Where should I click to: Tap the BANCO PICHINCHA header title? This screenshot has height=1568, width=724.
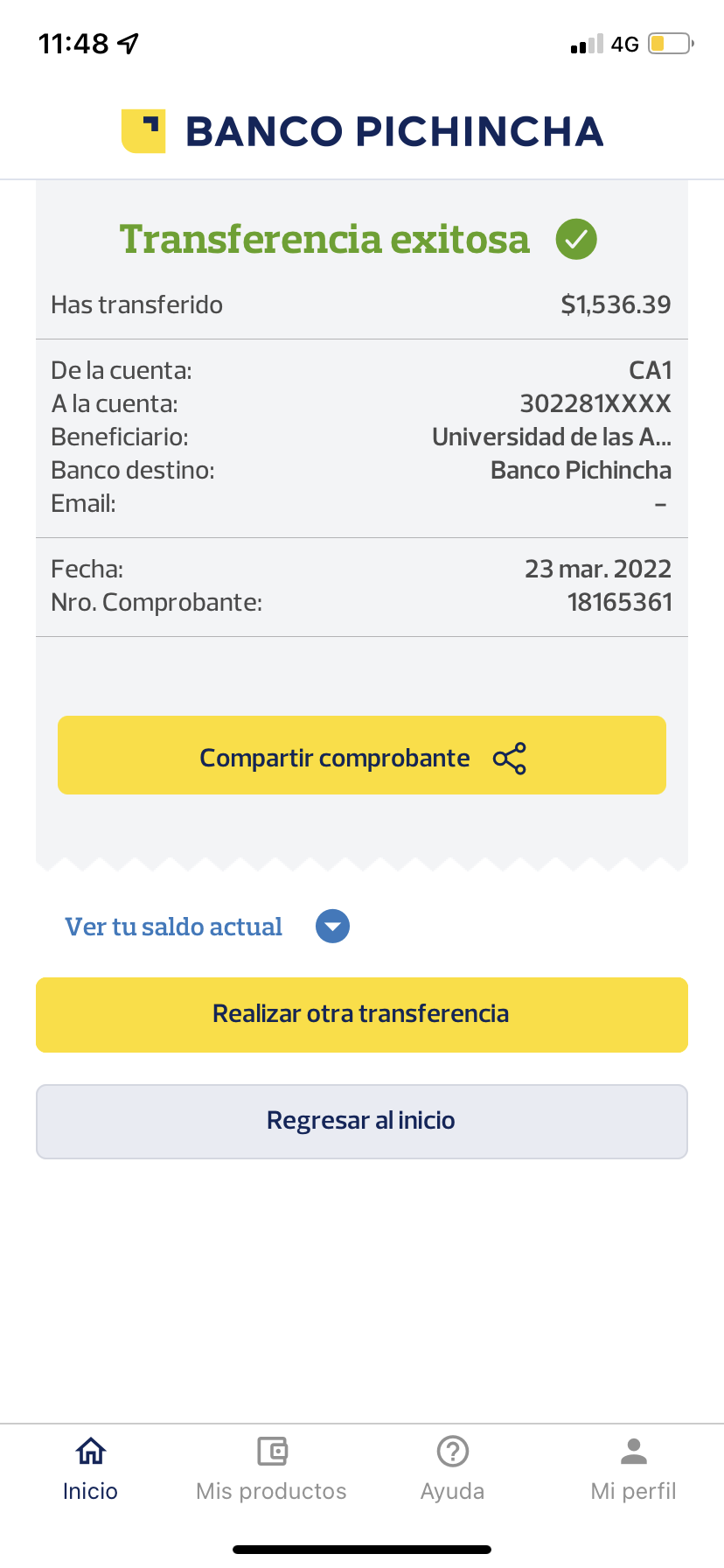(x=394, y=131)
